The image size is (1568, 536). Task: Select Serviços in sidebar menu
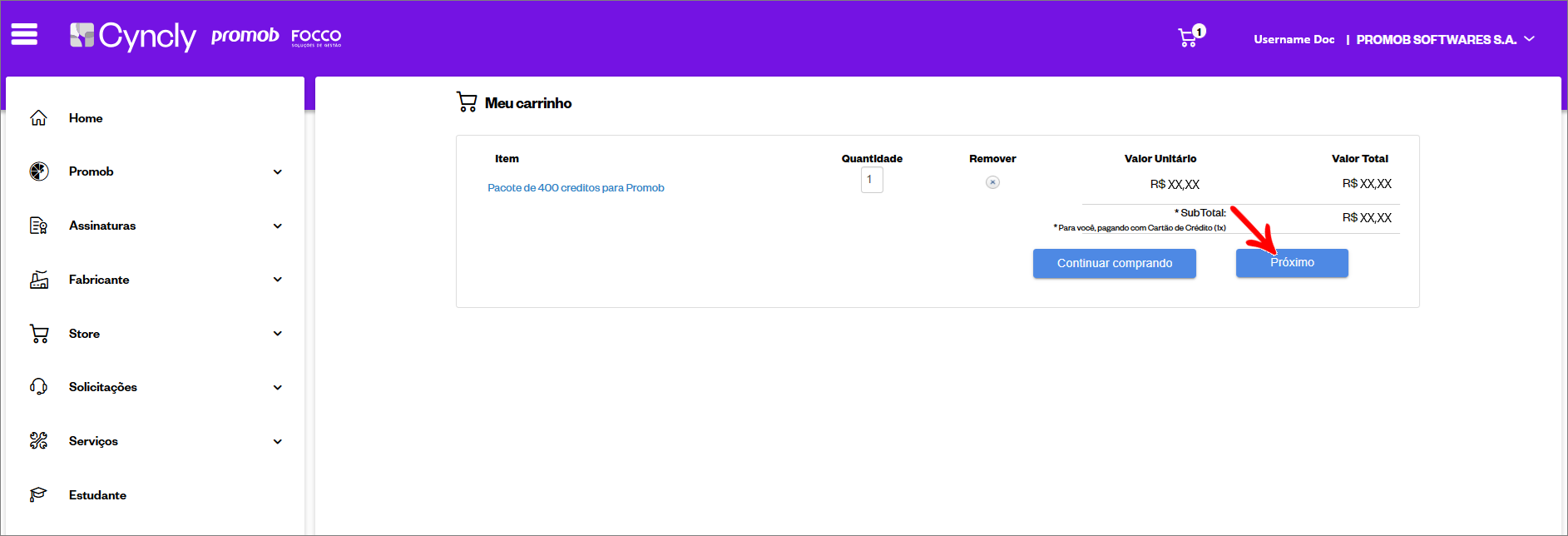[x=93, y=441]
